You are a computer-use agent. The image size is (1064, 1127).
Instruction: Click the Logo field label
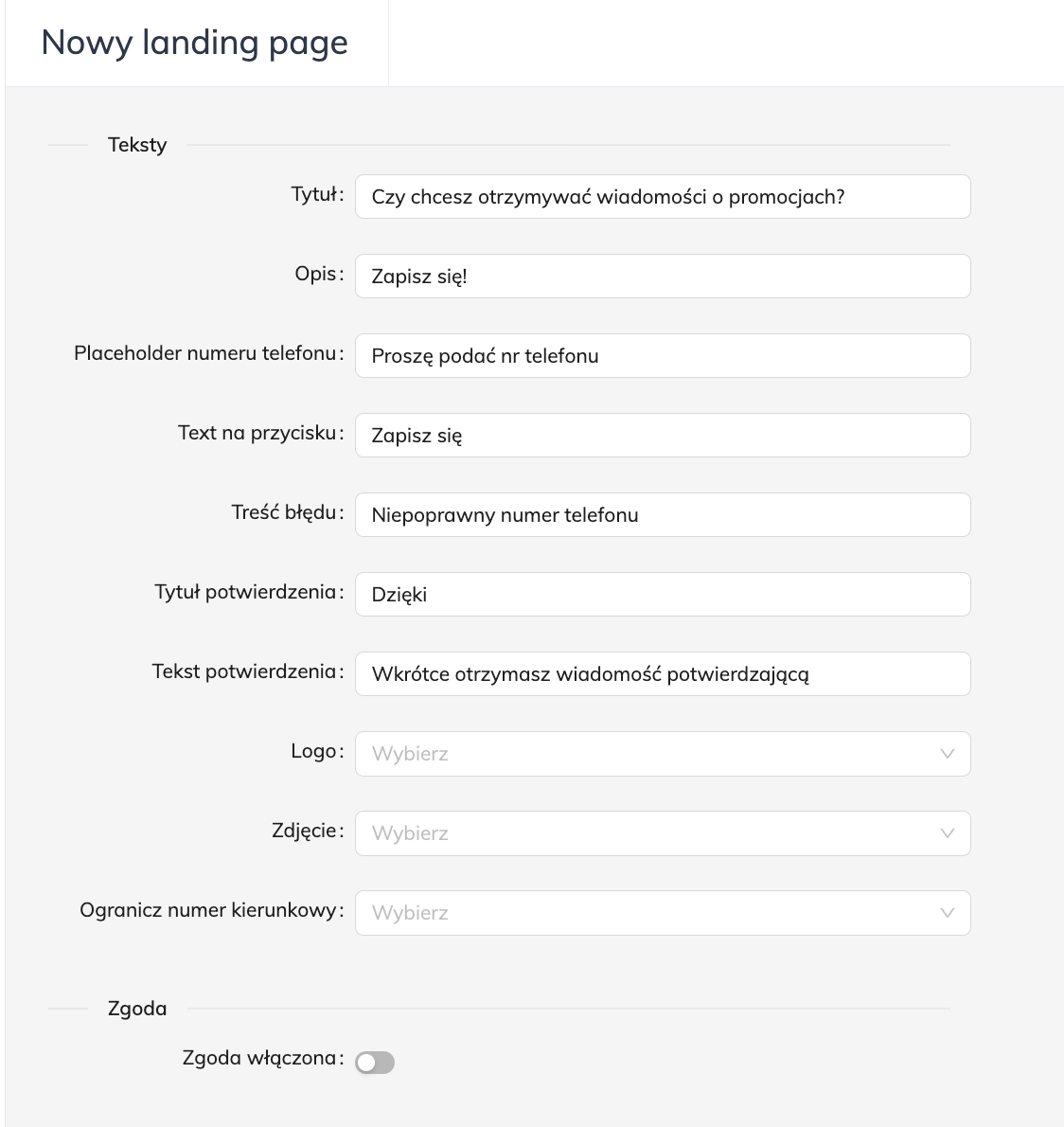click(x=313, y=751)
